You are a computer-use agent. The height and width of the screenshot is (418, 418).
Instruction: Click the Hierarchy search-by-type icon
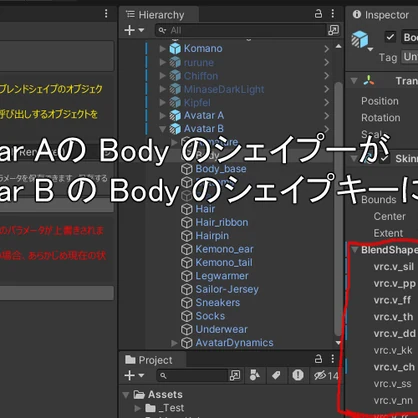pyautogui.click(x=333, y=30)
